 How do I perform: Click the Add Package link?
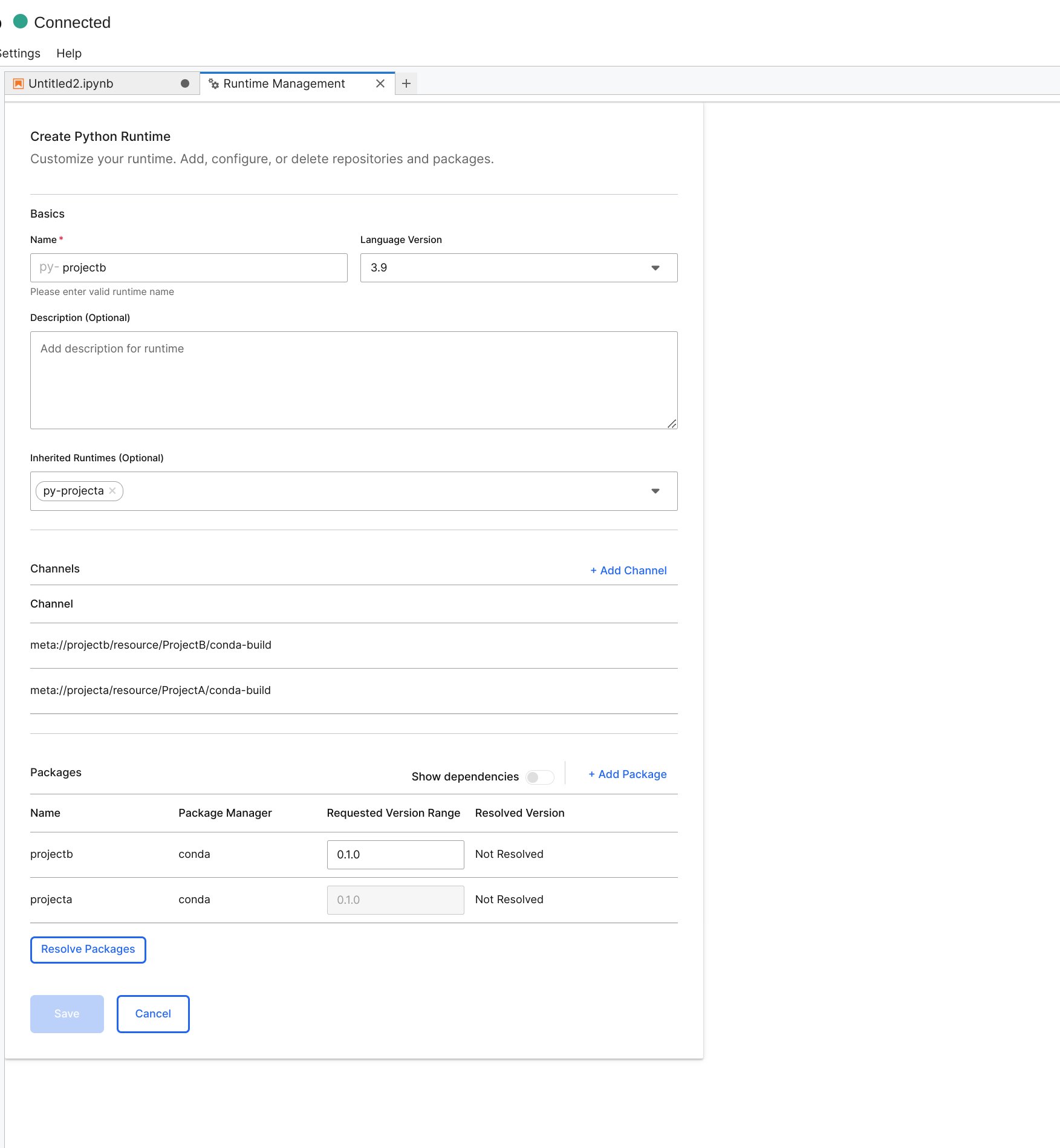[627, 774]
